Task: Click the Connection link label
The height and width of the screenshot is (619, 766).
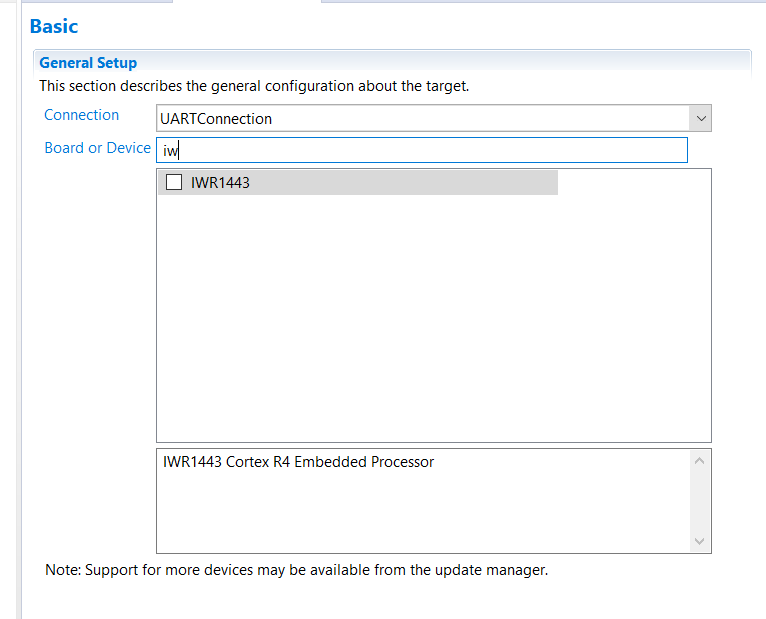Action: (x=81, y=115)
